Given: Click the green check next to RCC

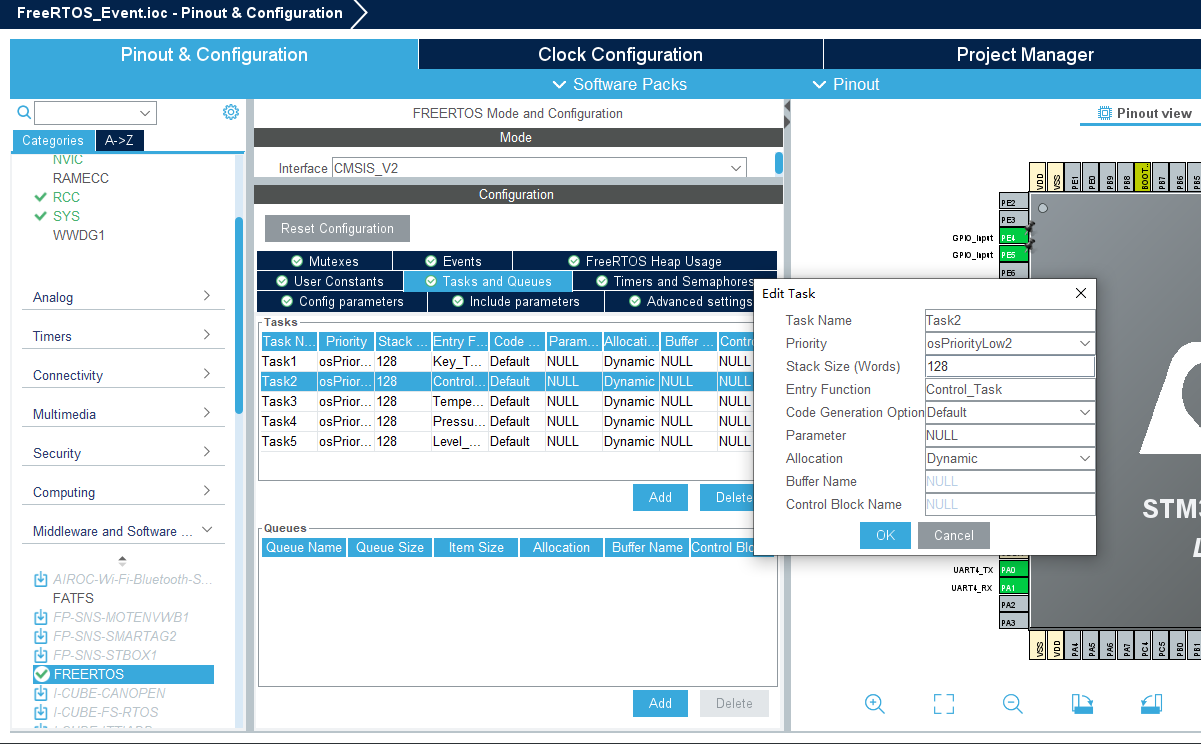Looking at the screenshot, I should 41,197.
